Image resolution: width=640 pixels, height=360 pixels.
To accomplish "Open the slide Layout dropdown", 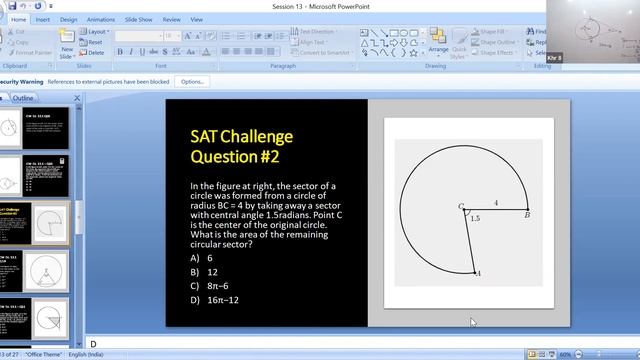I will point(94,31).
